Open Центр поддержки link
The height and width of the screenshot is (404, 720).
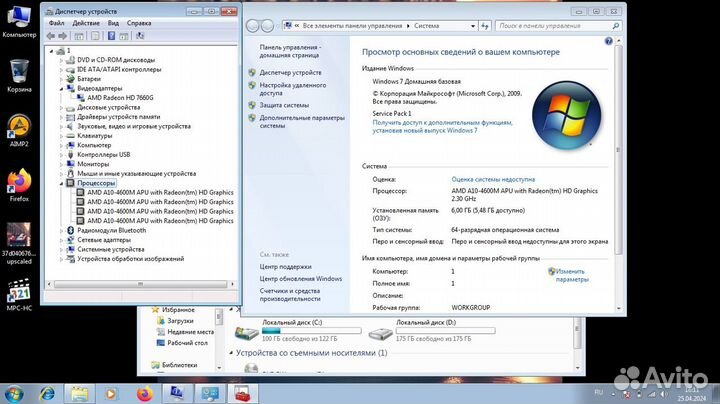pos(285,267)
